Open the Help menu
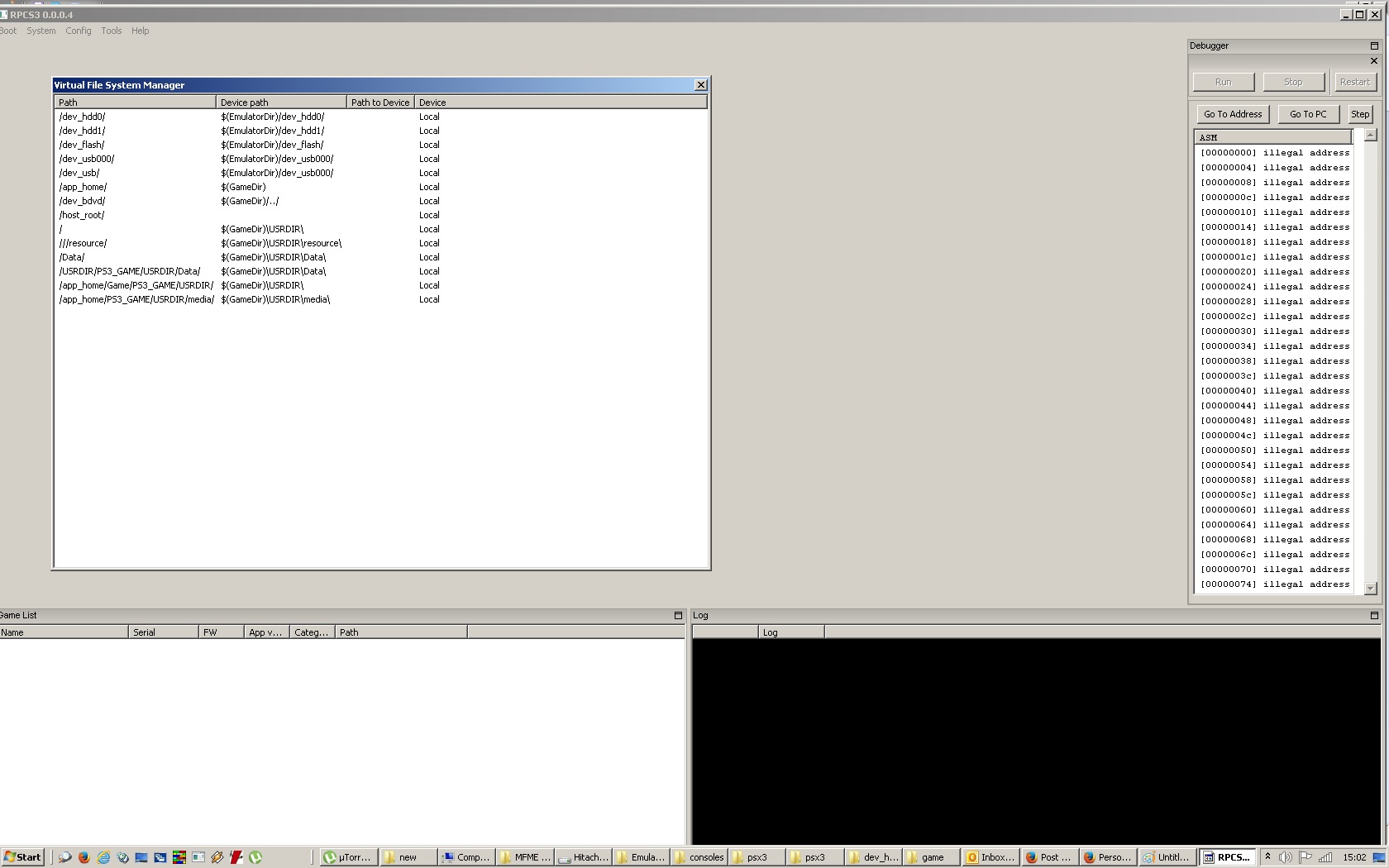Screen dimensions: 1389x868 coord(141,31)
